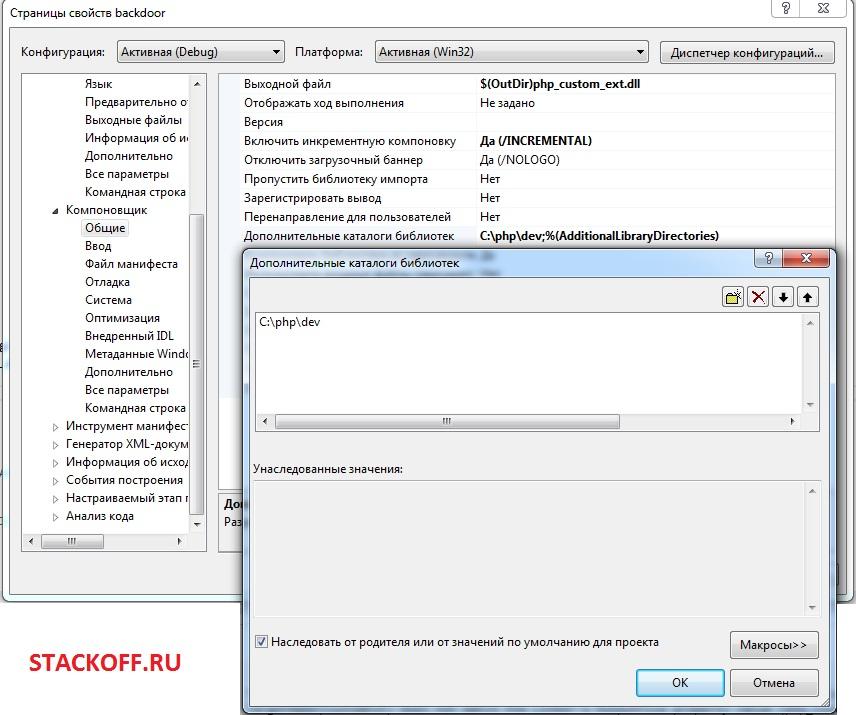This screenshot has width=856, height=715.
Task: Click Перенаправление для пользователей property
Action: pos(347,217)
